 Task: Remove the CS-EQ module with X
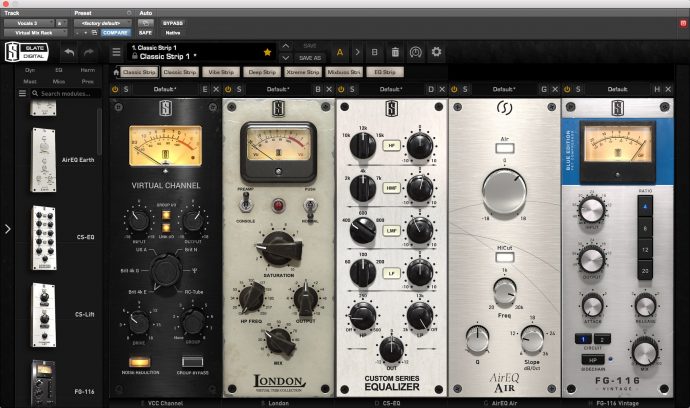442,89
